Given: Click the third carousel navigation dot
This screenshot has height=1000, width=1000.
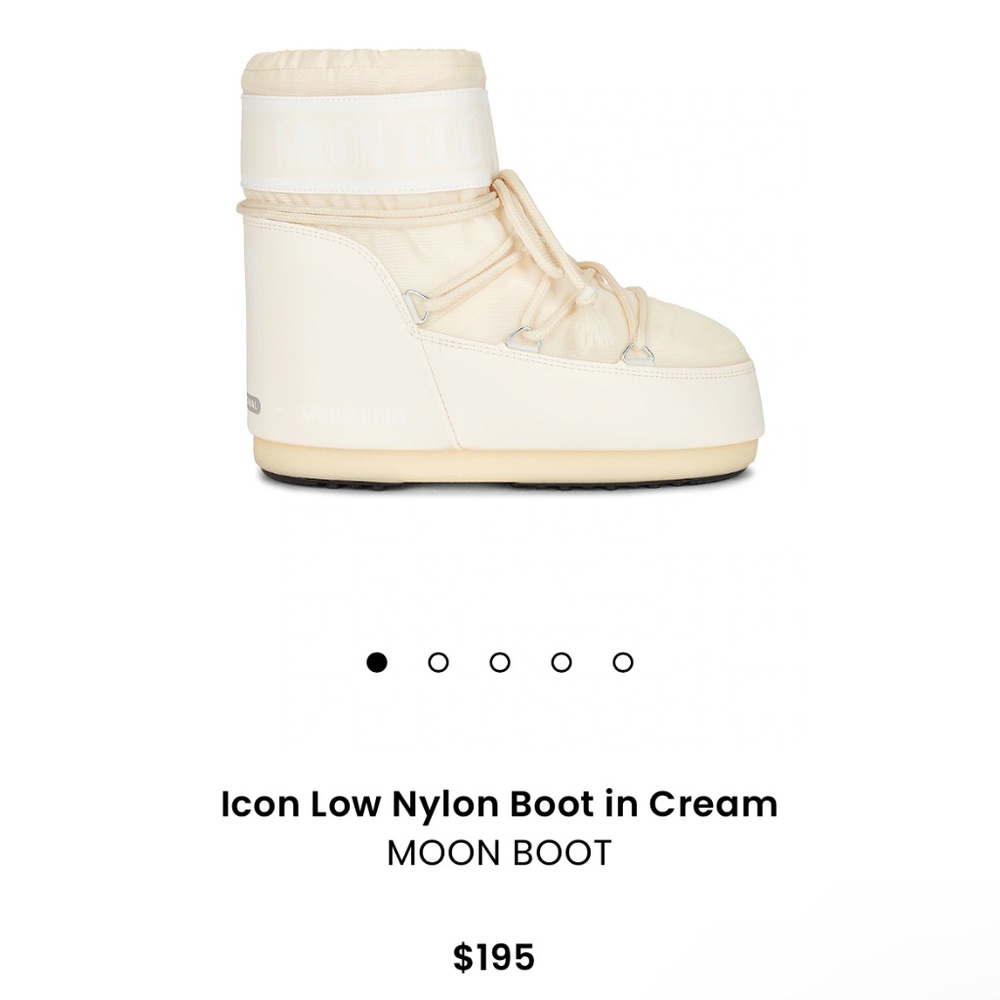Looking at the screenshot, I should pyautogui.click(x=499, y=660).
